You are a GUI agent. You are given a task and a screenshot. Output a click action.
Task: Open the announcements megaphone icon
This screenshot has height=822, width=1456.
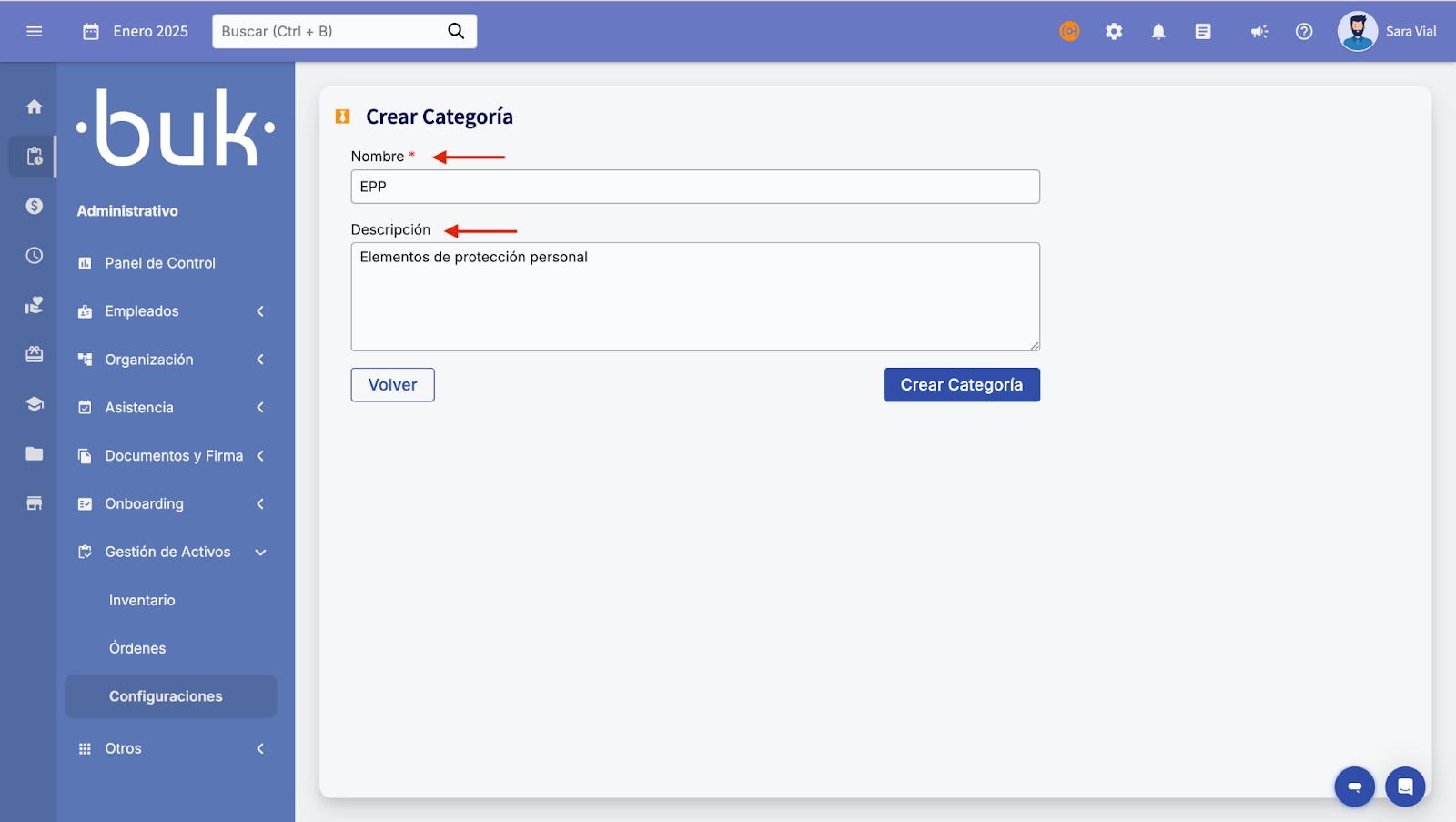pyautogui.click(x=1259, y=32)
